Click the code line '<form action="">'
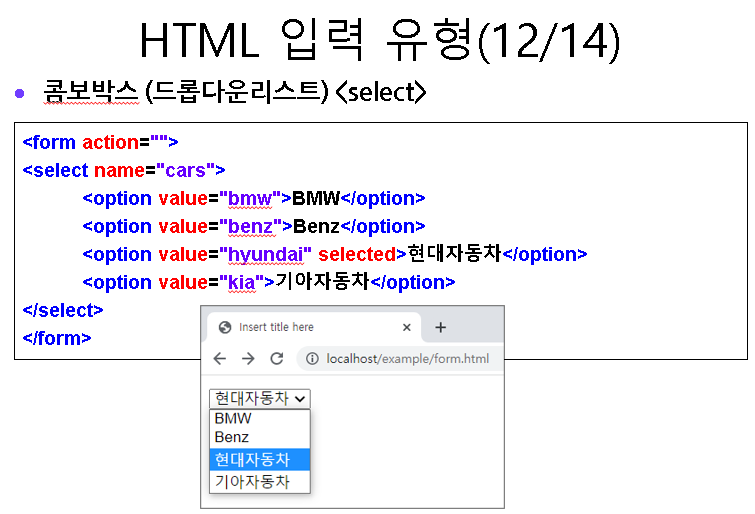The height and width of the screenshot is (514, 755). 101,143
